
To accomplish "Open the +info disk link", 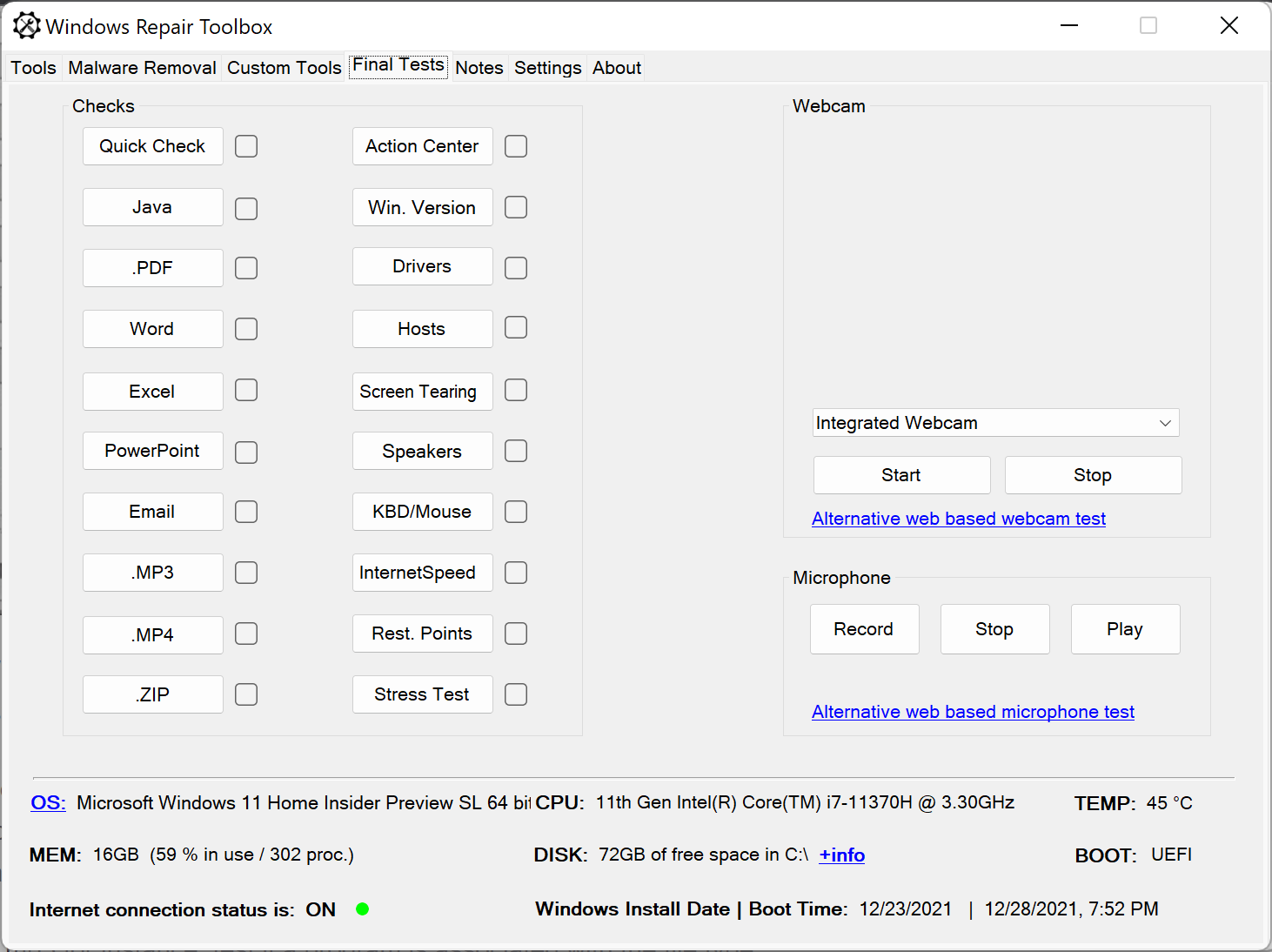I will point(842,855).
